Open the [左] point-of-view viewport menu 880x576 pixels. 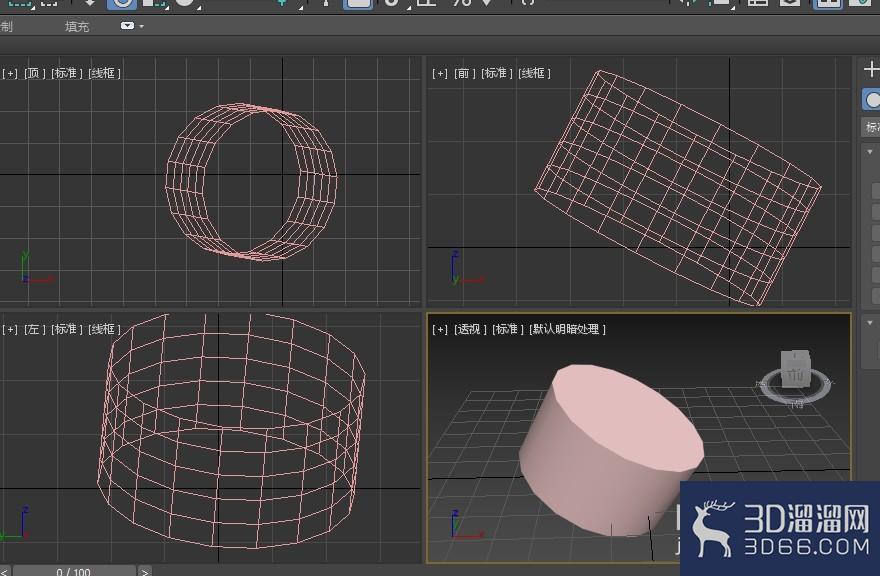click(35, 329)
